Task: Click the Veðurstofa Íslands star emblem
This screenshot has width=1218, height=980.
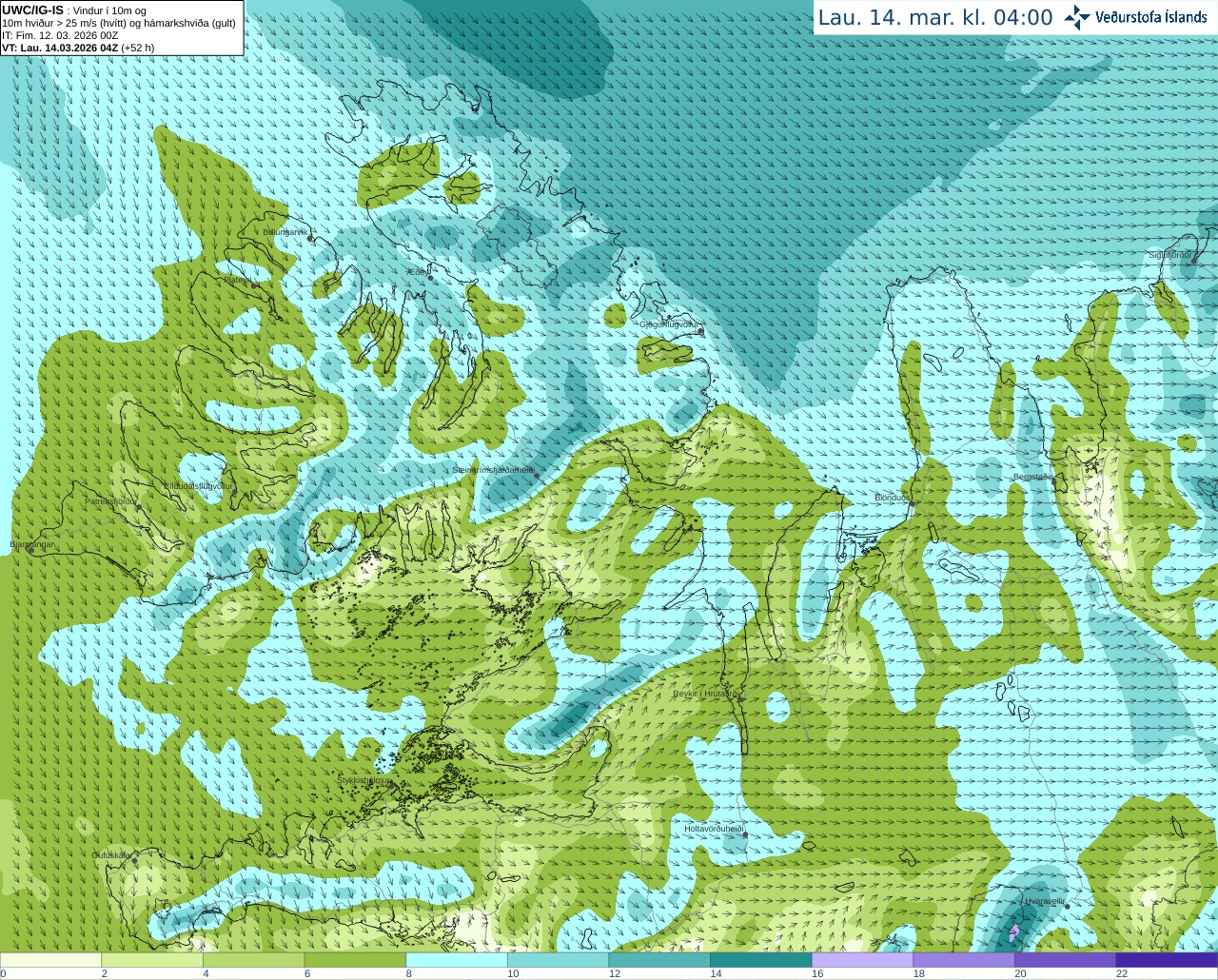Action: click(1077, 17)
